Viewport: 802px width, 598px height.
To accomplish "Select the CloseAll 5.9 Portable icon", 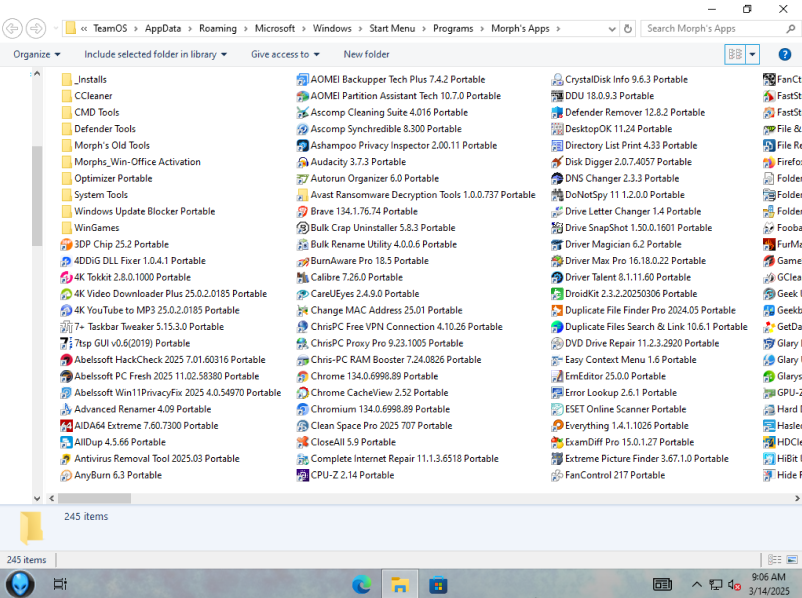I will (x=303, y=442).
